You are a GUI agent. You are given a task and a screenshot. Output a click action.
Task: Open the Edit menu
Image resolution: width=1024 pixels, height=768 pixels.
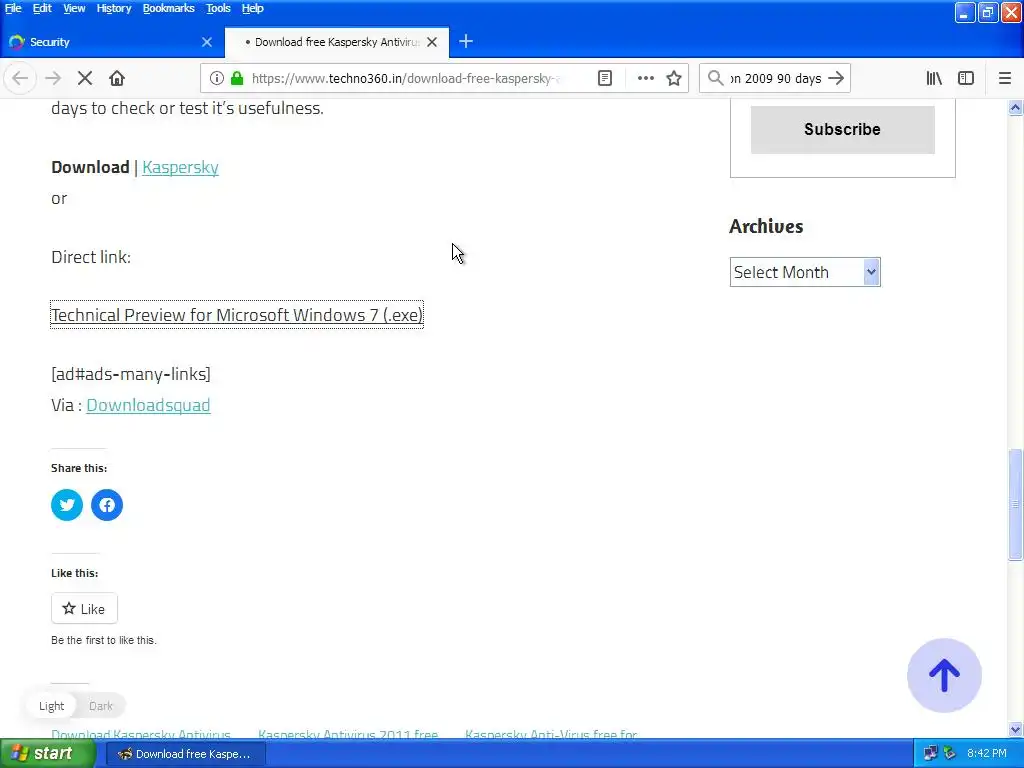(x=42, y=8)
